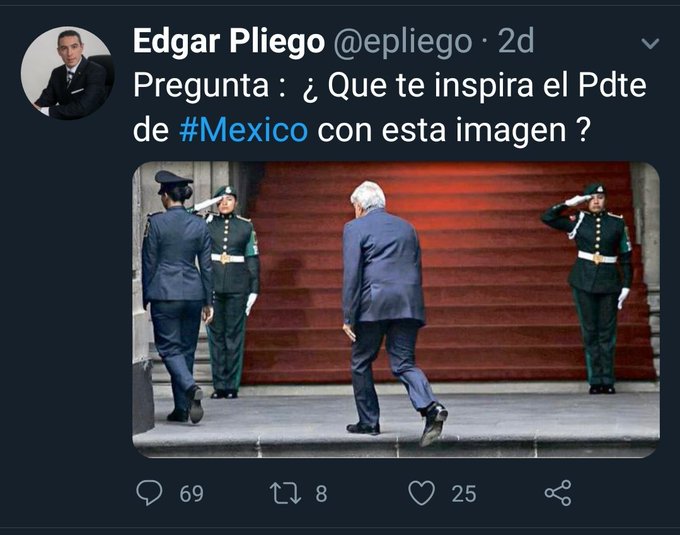The image size is (680, 535).
Task: Click the 25 likes count
Action: 464,494
